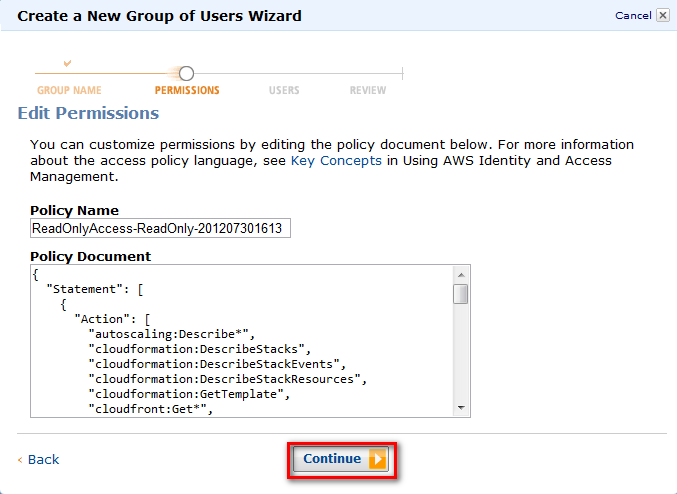Click the policy document scroll down arrow
The image size is (677, 494).
point(461,408)
